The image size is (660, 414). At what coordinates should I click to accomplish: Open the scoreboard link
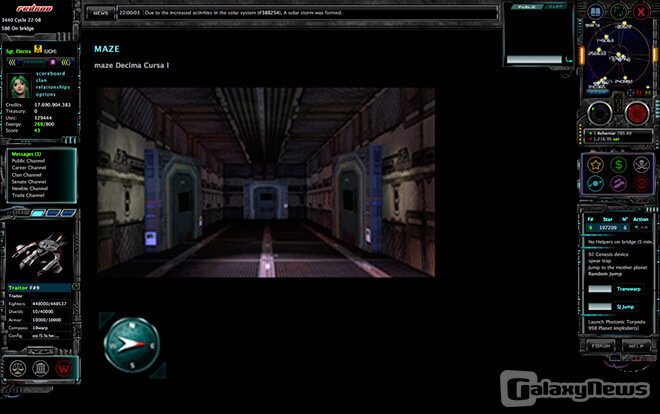click(x=50, y=74)
